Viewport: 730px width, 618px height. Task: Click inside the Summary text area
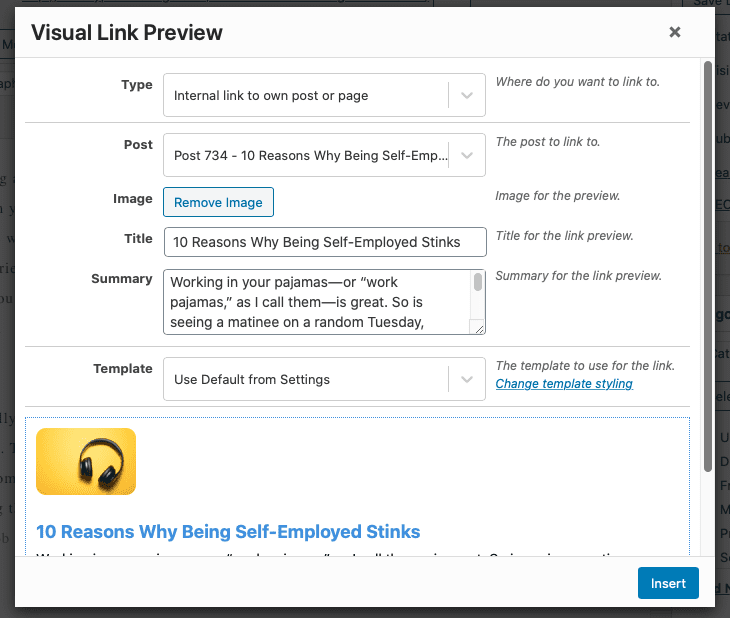317,302
